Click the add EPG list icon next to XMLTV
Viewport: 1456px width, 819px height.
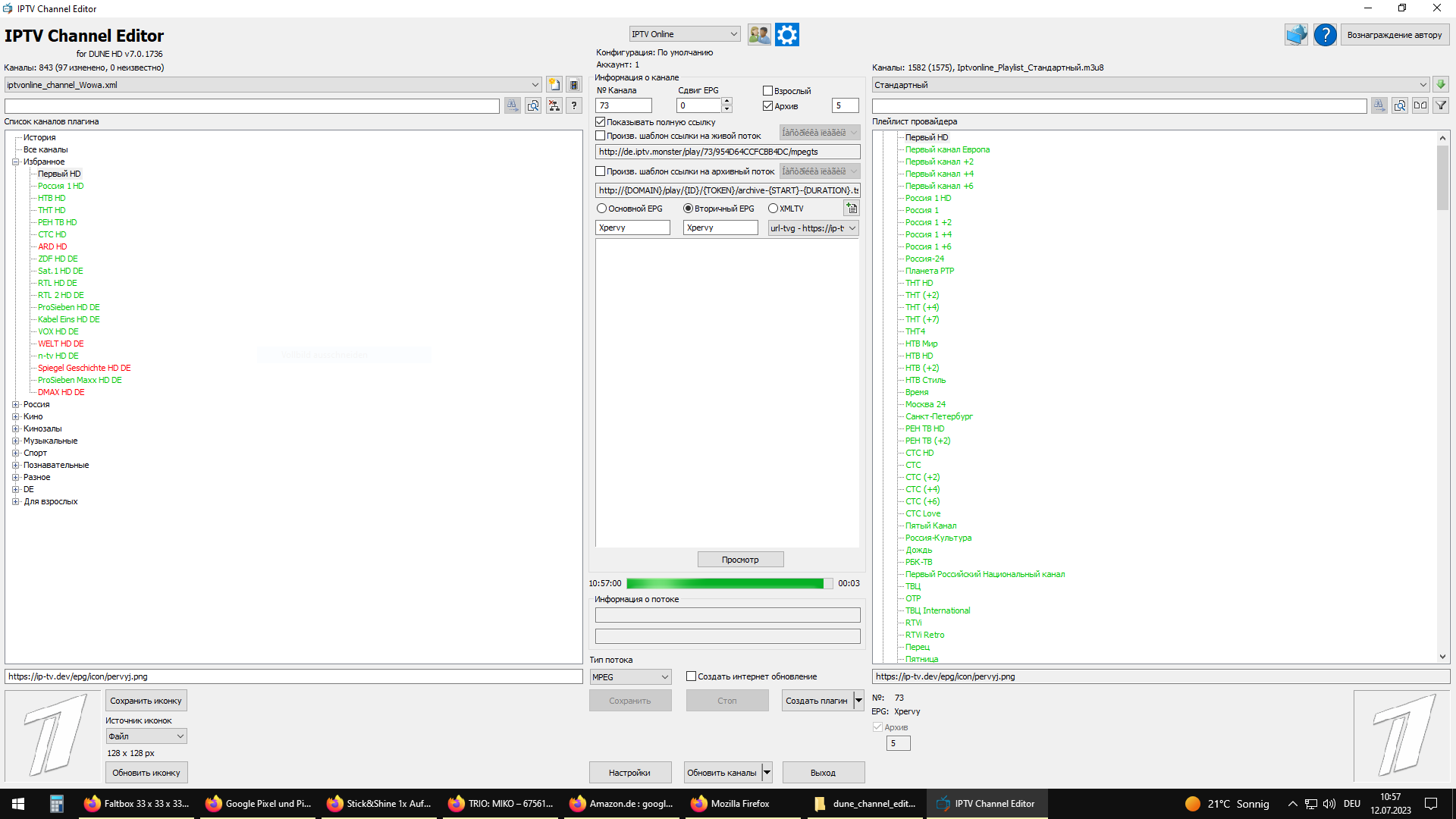pos(852,209)
